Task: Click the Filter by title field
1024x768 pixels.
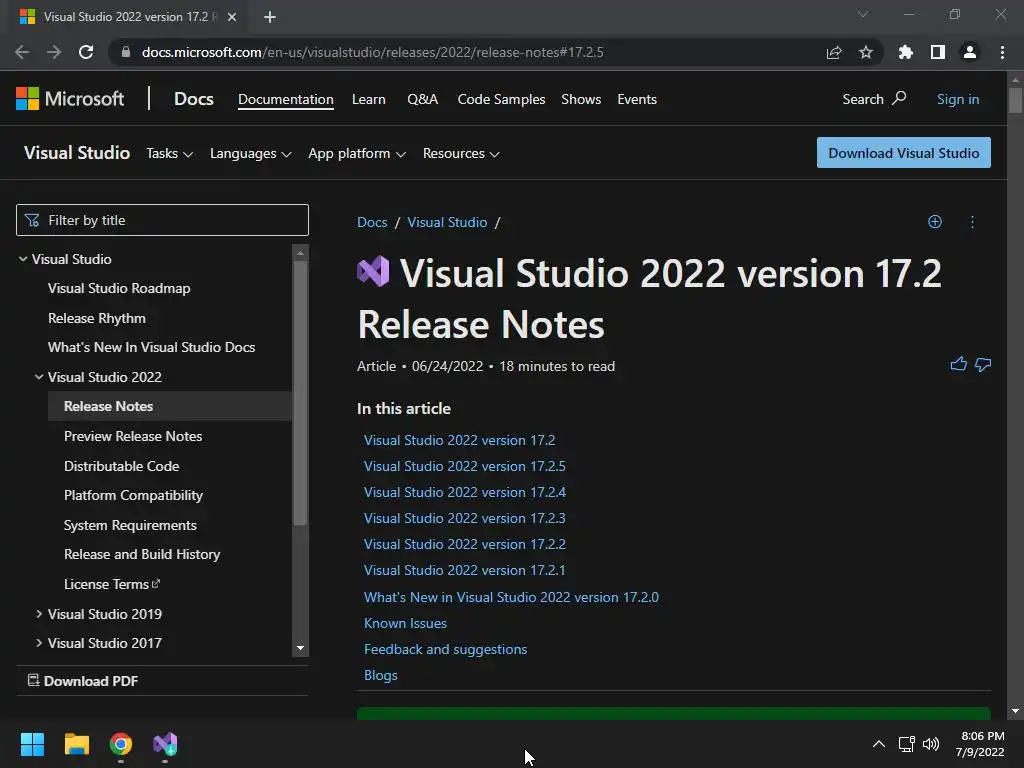Action: pos(162,220)
